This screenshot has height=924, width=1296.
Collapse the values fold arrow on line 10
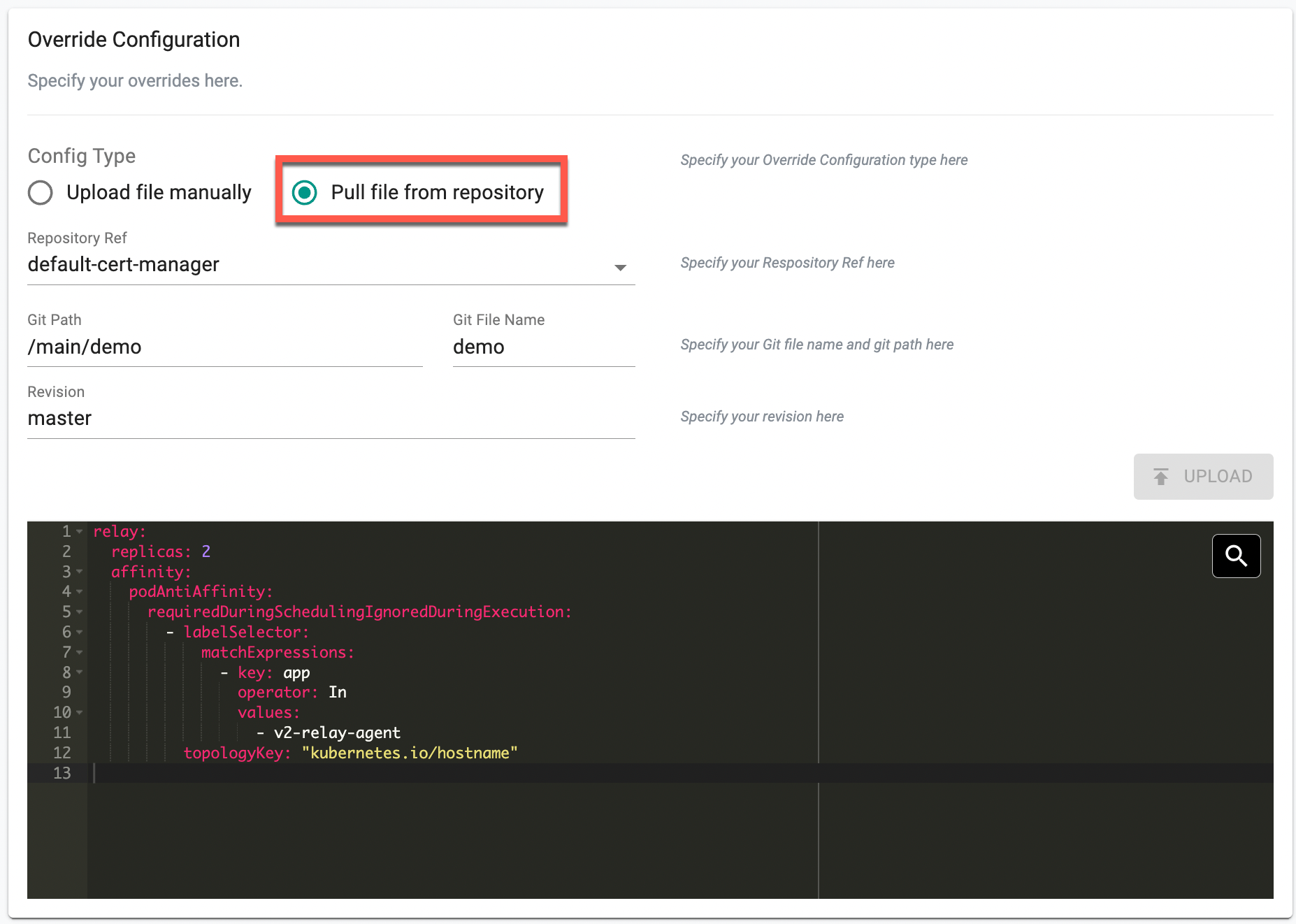80,713
